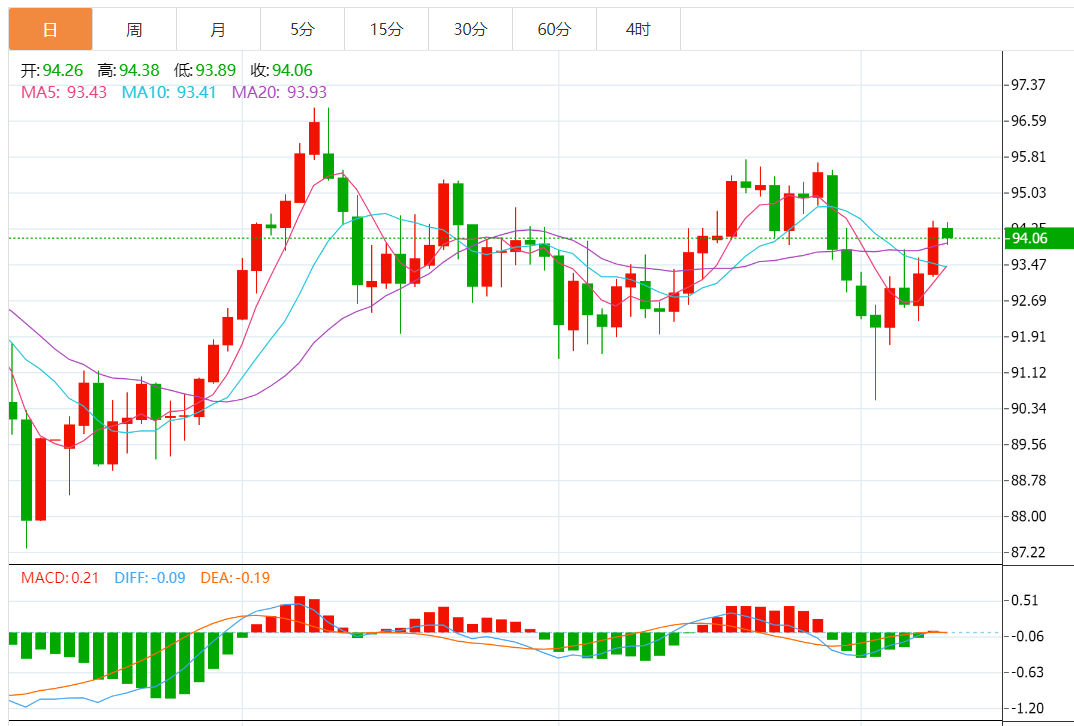Click the high price 高:94.38

pos(129,70)
